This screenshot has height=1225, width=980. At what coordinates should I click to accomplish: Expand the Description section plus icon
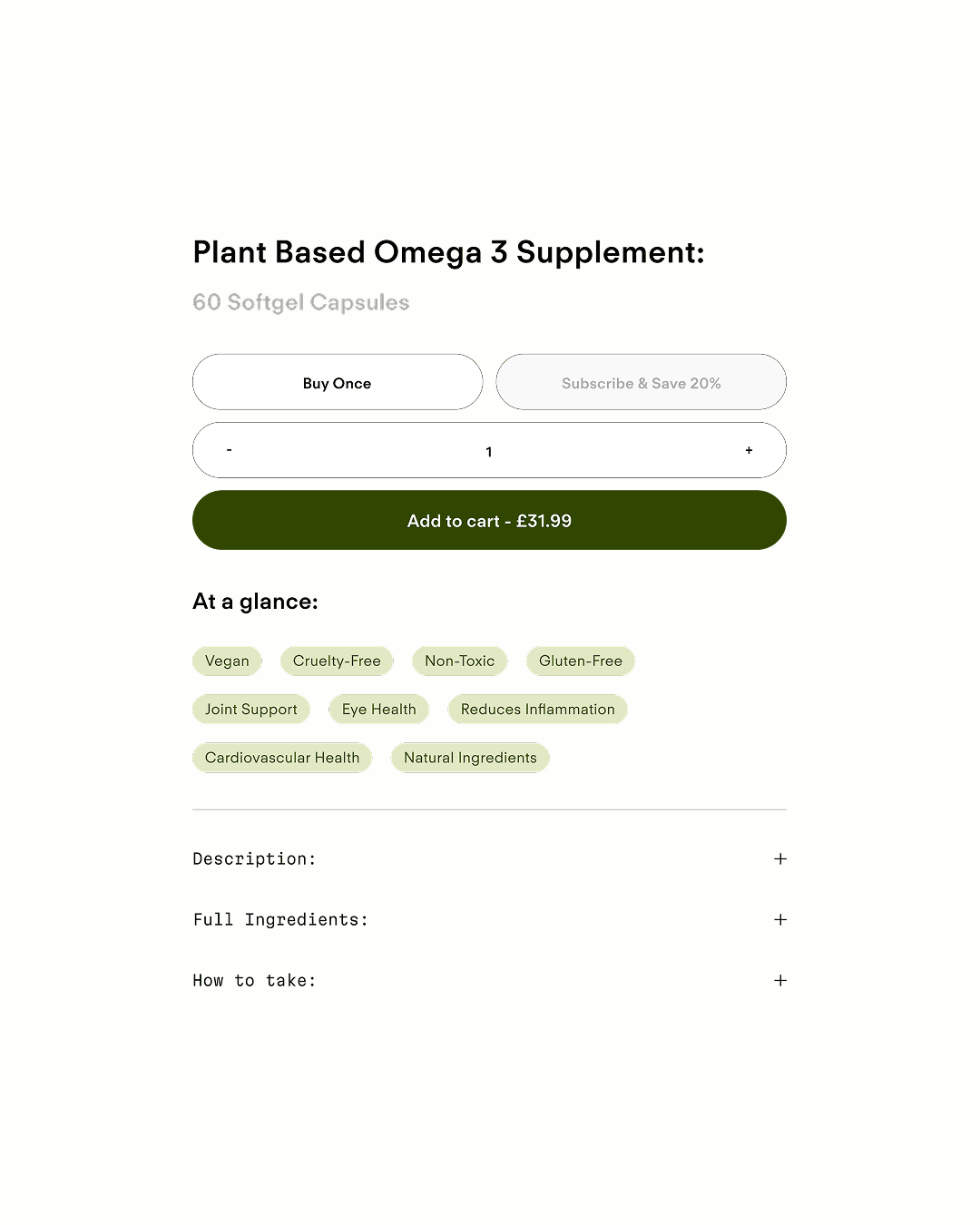pos(780,858)
